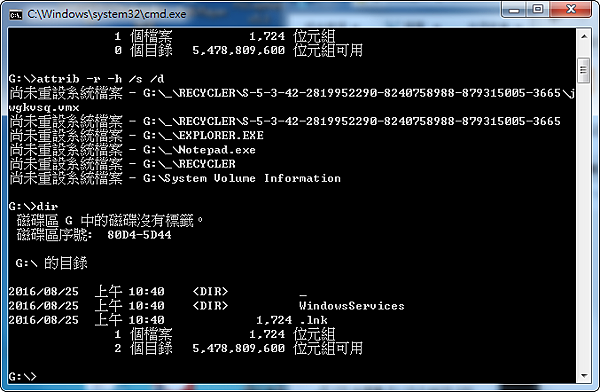
Task: Click the volume serial number 80D4-5D44
Action: 139,235
